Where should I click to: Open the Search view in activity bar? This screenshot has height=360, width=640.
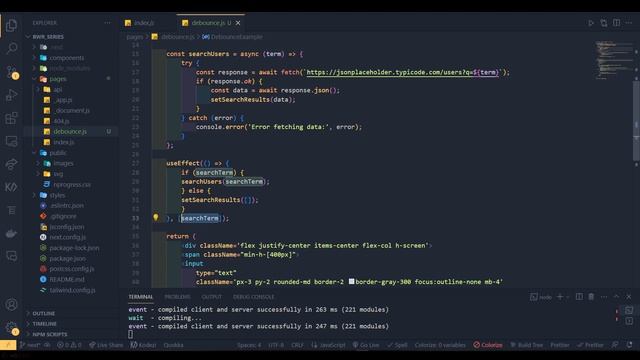pyautogui.click(x=11, y=49)
